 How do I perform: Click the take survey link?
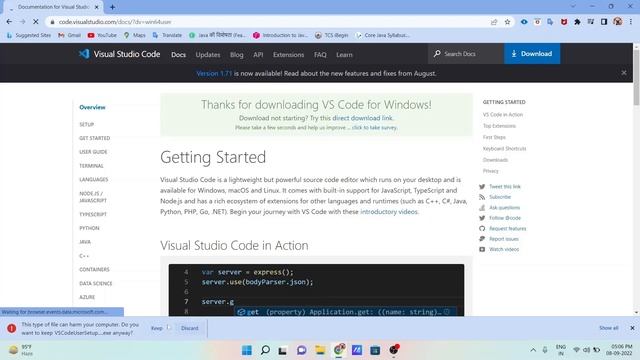click(374, 128)
